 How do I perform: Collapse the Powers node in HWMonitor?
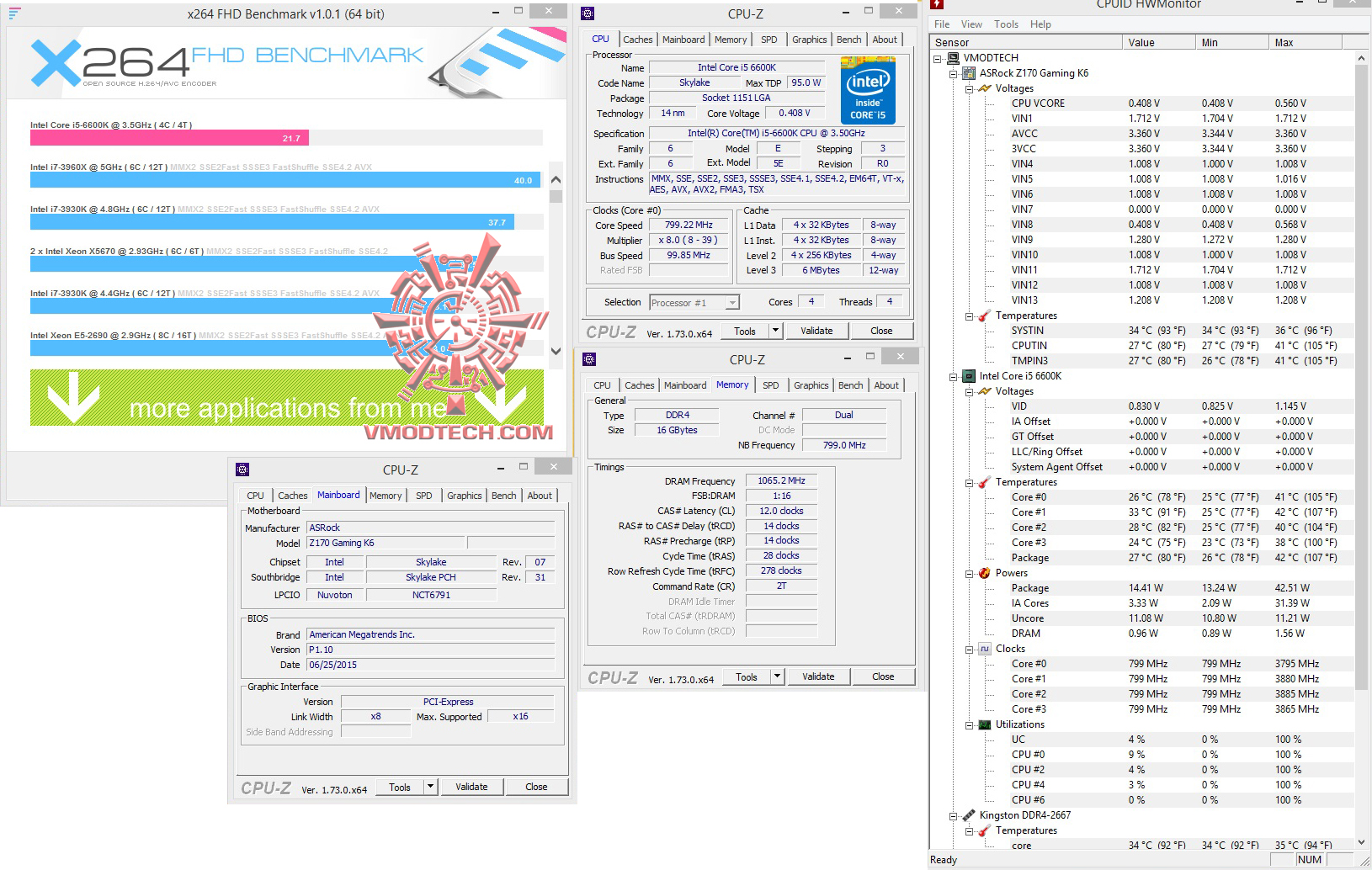[x=969, y=573]
